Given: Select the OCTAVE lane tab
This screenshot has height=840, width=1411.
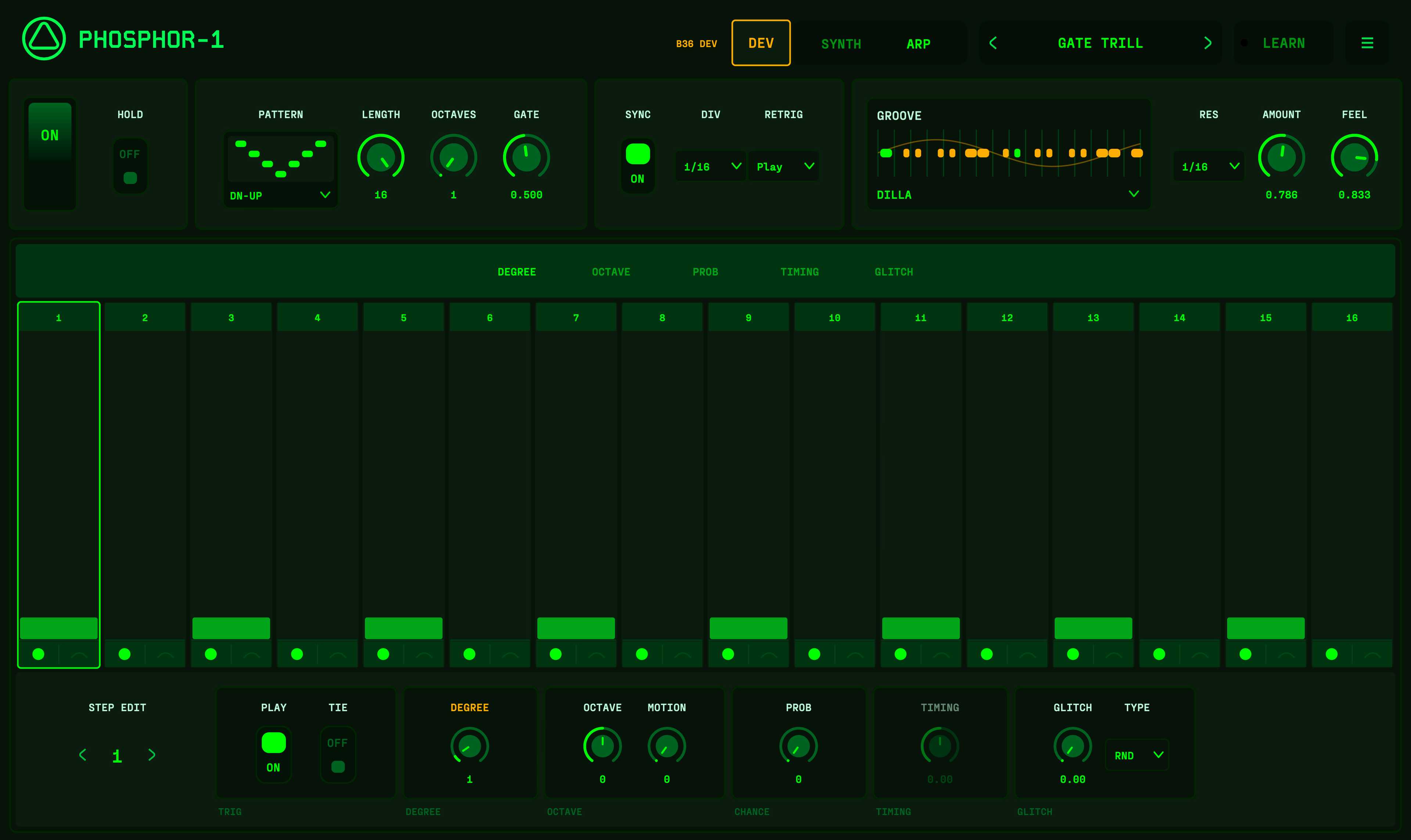Looking at the screenshot, I should [611, 272].
